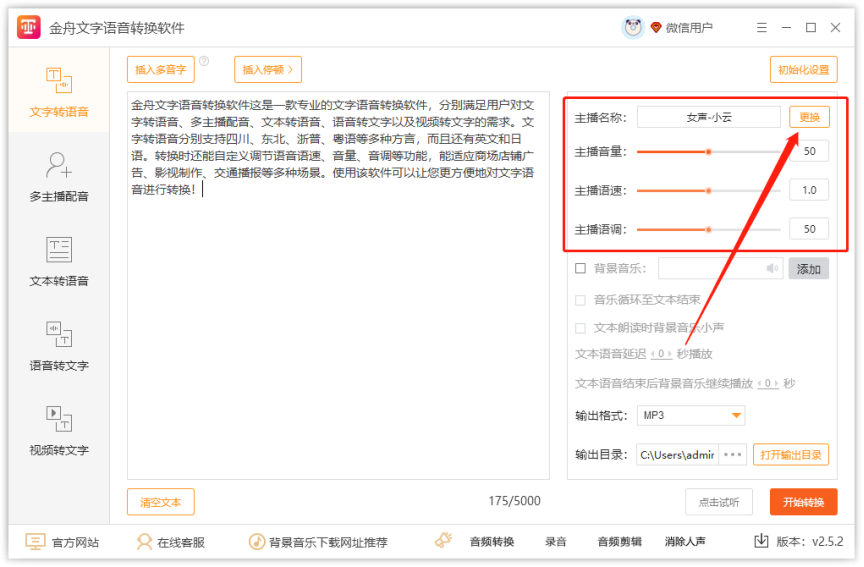The height and width of the screenshot is (567, 864).
Task: Open the 在线客服 link
Action: 181,543
